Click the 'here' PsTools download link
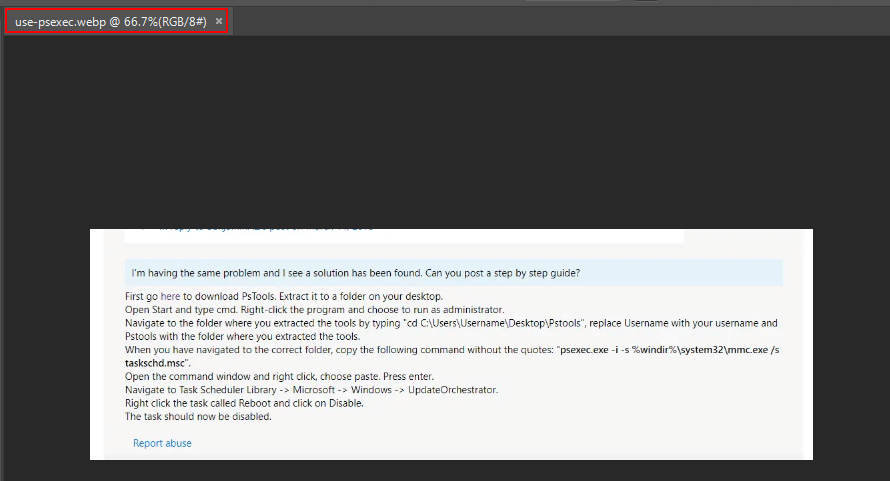This screenshot has width=890, height=481. [170, 296]
